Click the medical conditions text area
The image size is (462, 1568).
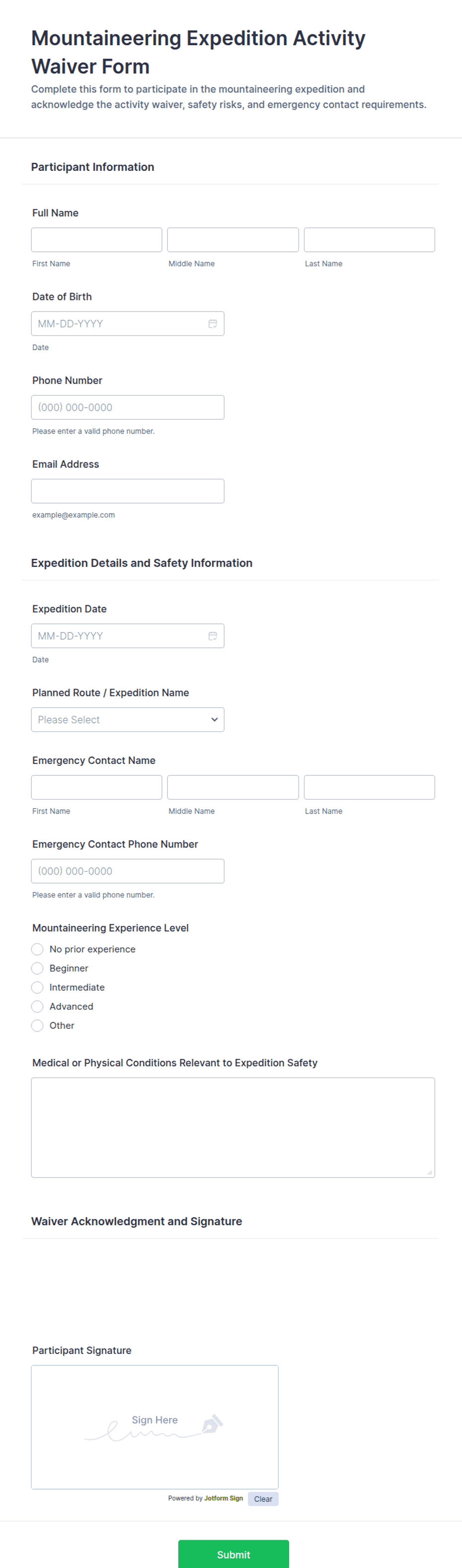tap(232, 1126)
